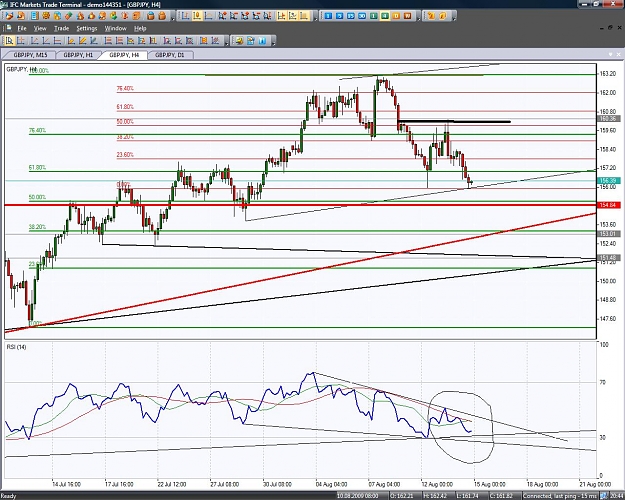This screenshot has width=625, height=500.
Task: Select the second red horizontal lines Fibonacci tool
Action: coord(119,40)
